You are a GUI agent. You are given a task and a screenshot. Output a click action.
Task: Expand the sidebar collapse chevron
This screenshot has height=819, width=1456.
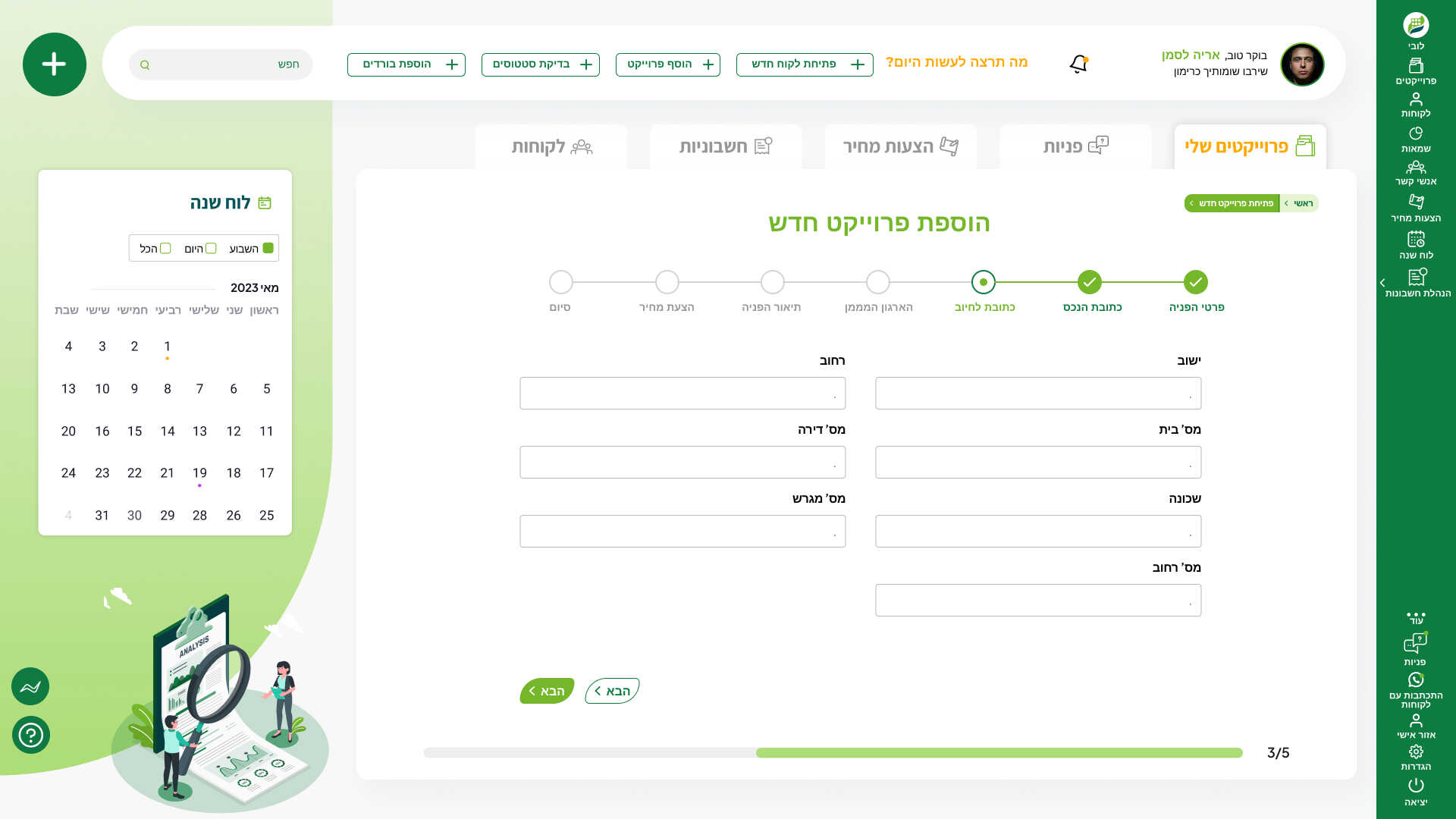(1382, 283)
